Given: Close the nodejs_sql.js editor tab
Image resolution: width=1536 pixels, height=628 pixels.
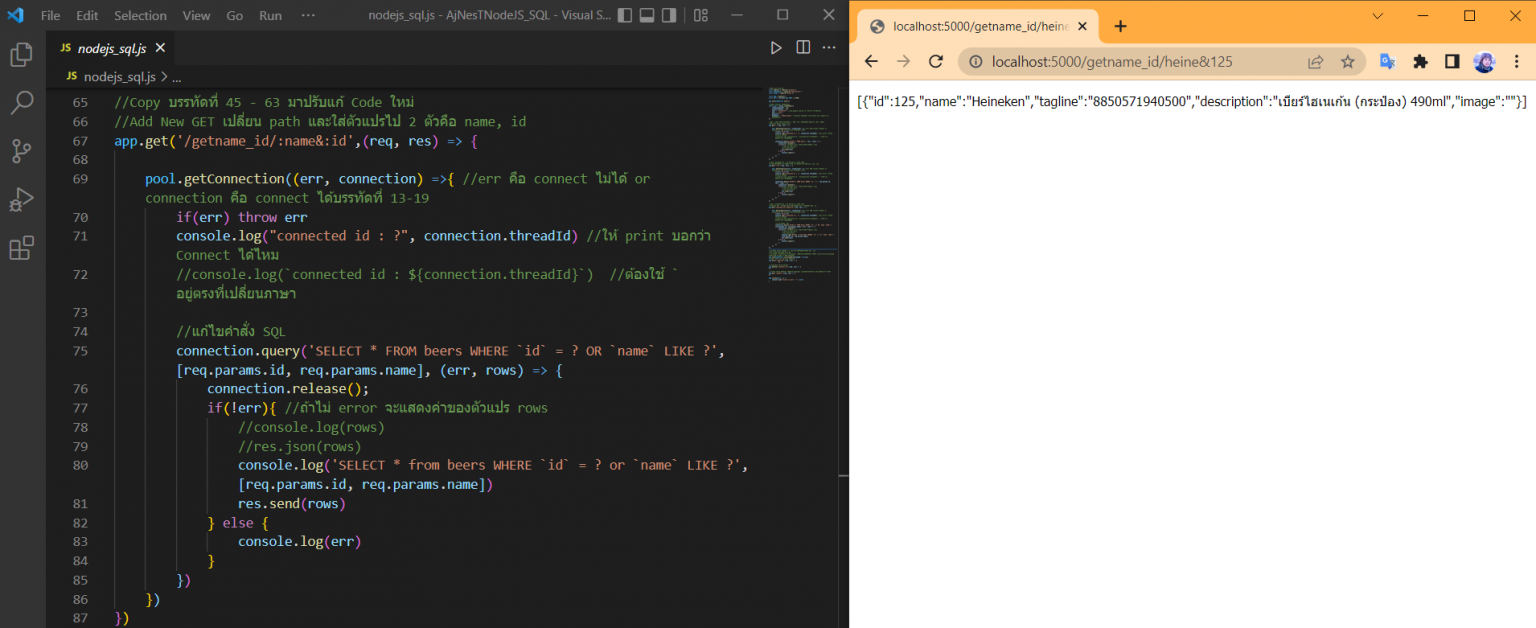Looking at the screenshot, I should click(x=160, y=47).
